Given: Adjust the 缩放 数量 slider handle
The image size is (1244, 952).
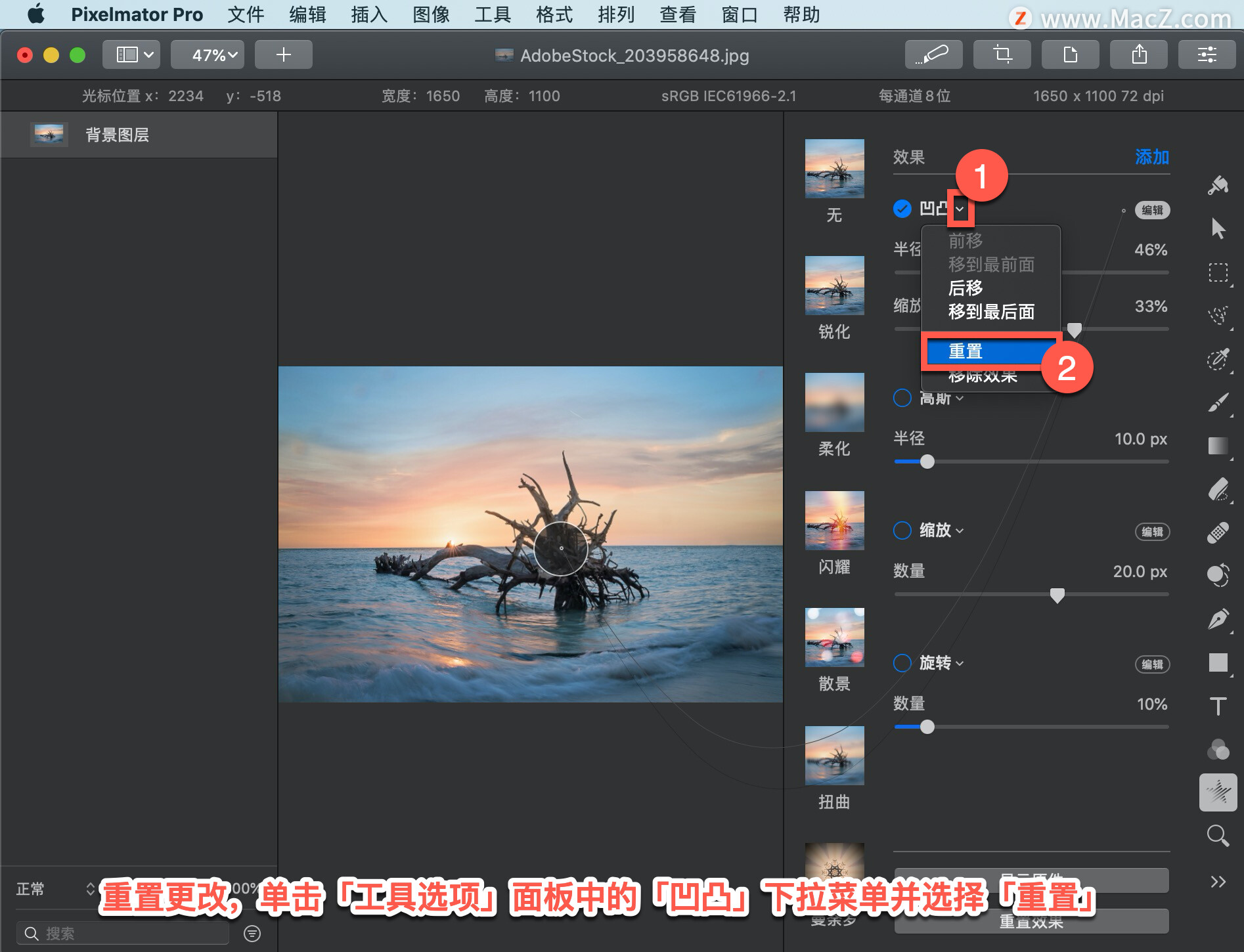Looking at the screenshot, I should (1057, 595).
